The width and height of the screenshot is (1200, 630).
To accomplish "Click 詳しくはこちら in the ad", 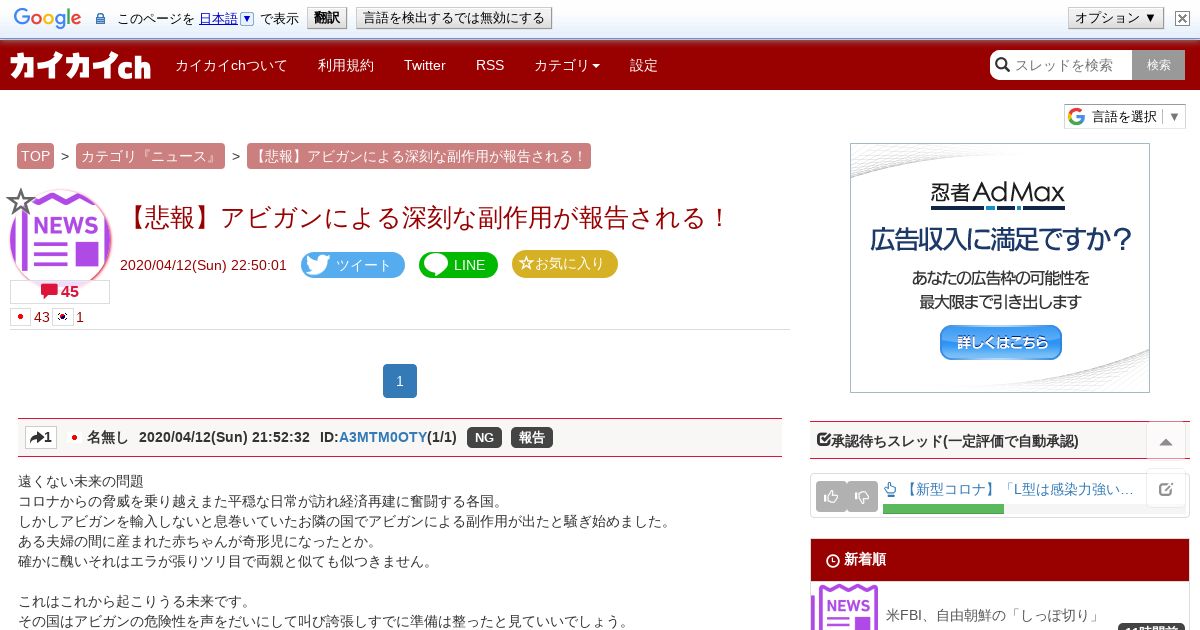I will pyautogui.click(x=1001, y=342).
